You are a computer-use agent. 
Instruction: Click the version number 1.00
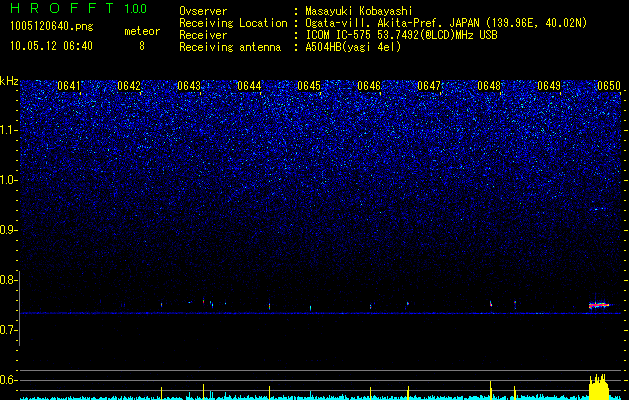(x=135, y=8)
